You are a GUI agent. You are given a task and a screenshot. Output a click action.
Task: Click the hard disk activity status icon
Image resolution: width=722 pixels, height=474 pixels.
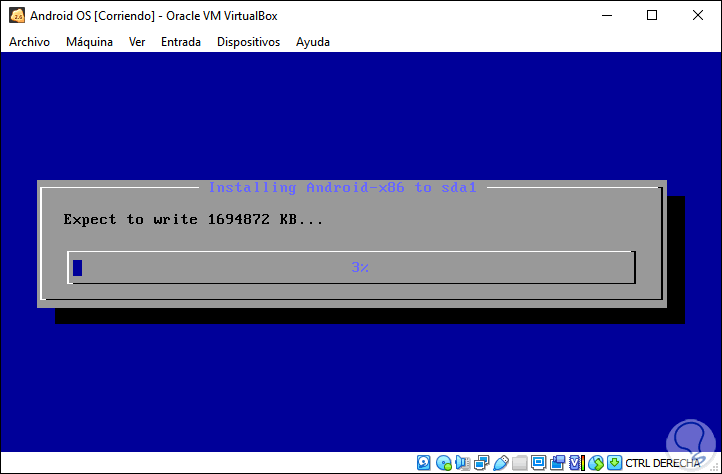424,462
